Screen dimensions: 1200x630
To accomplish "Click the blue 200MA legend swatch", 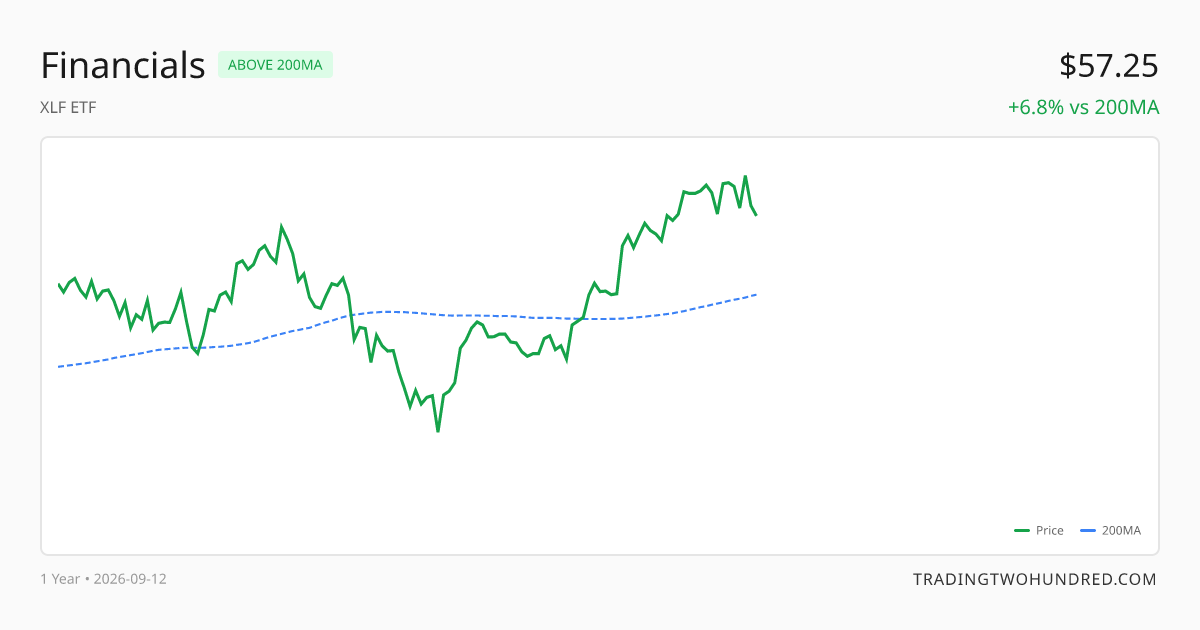I will [x=1088, y=531].
